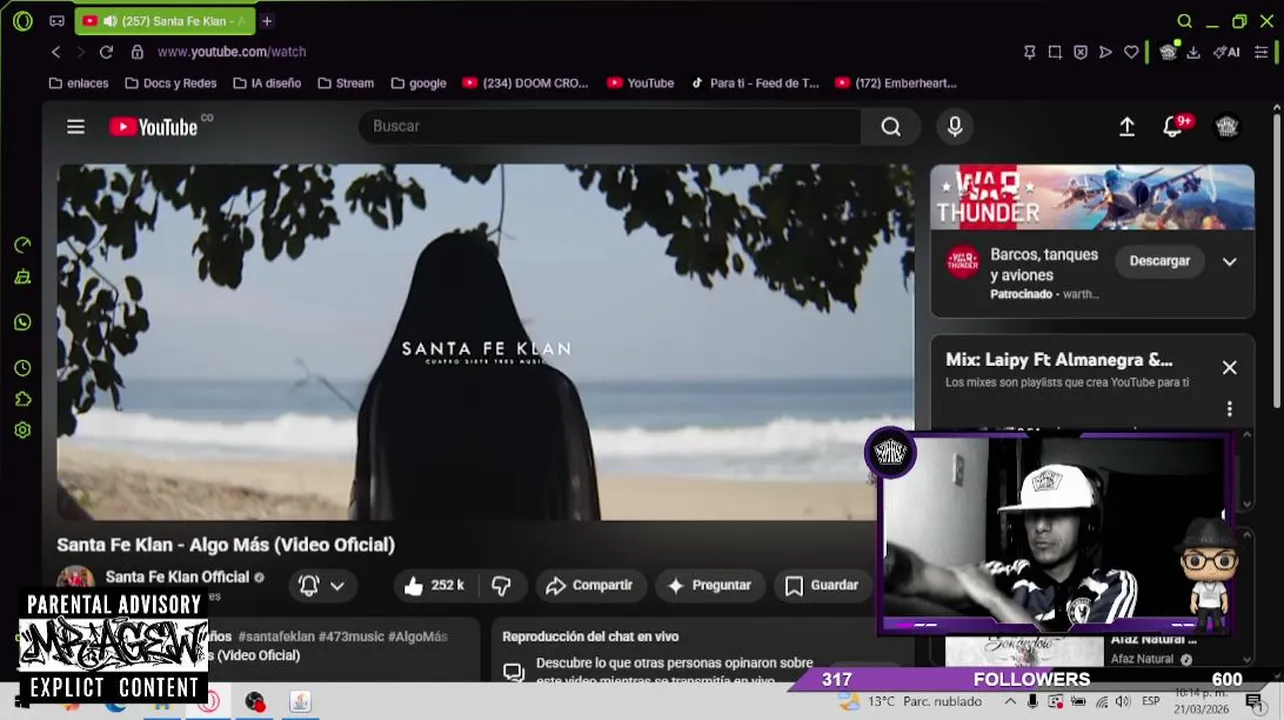This screenshot has height=720, width=1284.
Task: Expand the War Thunder ad chevron
Action: [1229, 262]
